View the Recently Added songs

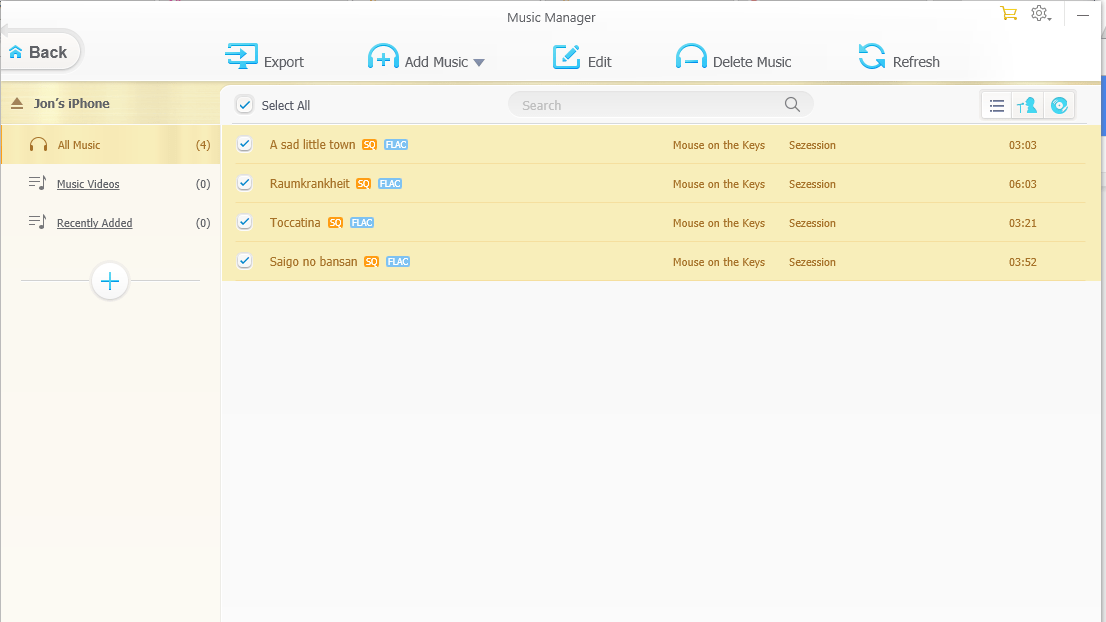94,222
